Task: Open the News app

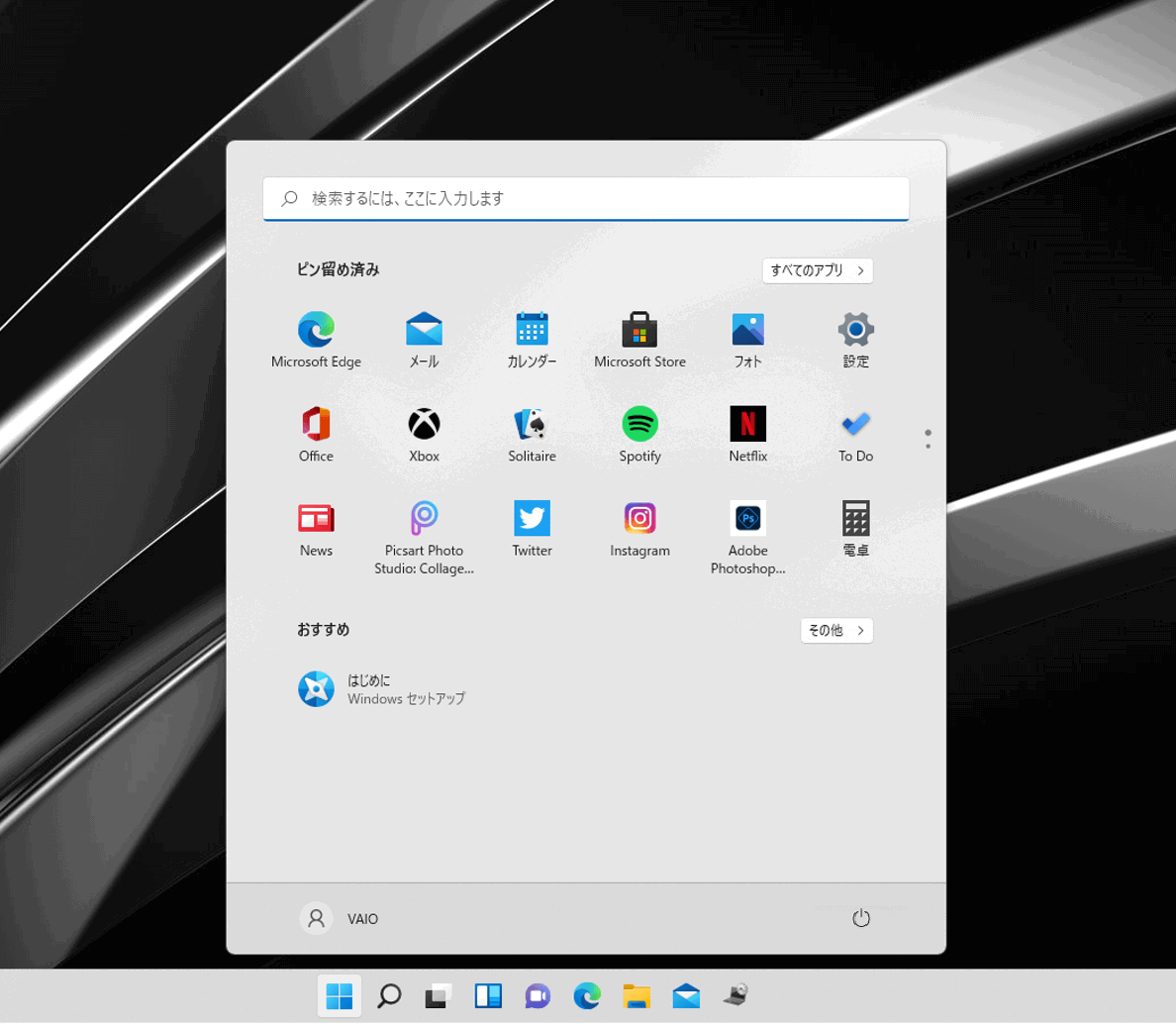Action: (x=316, y=529)
